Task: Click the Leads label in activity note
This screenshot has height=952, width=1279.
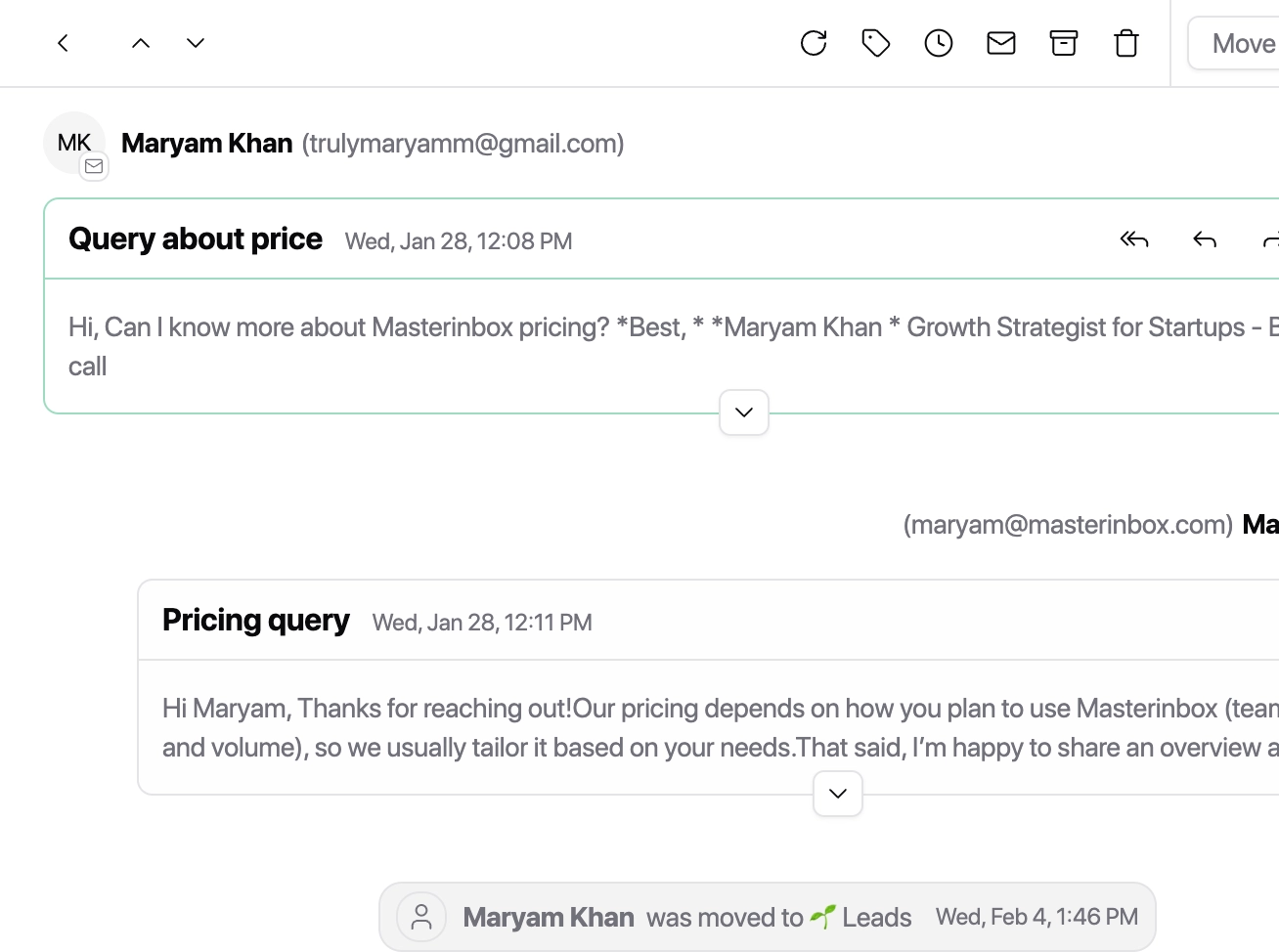Action: (x=876, y=918)
